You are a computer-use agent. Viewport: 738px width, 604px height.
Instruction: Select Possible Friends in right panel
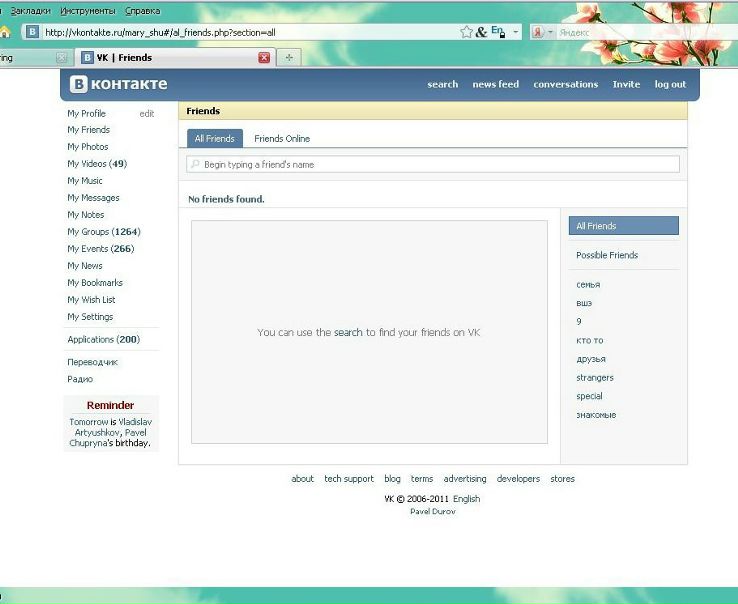click(607, 255)
